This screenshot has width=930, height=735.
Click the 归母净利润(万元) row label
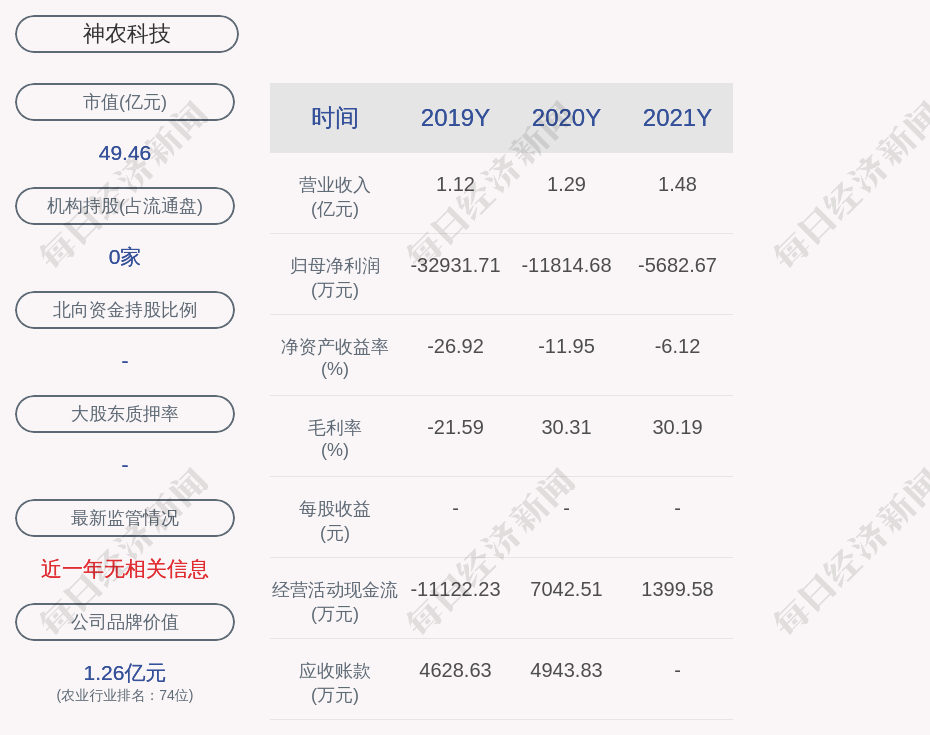click(335, 278)
